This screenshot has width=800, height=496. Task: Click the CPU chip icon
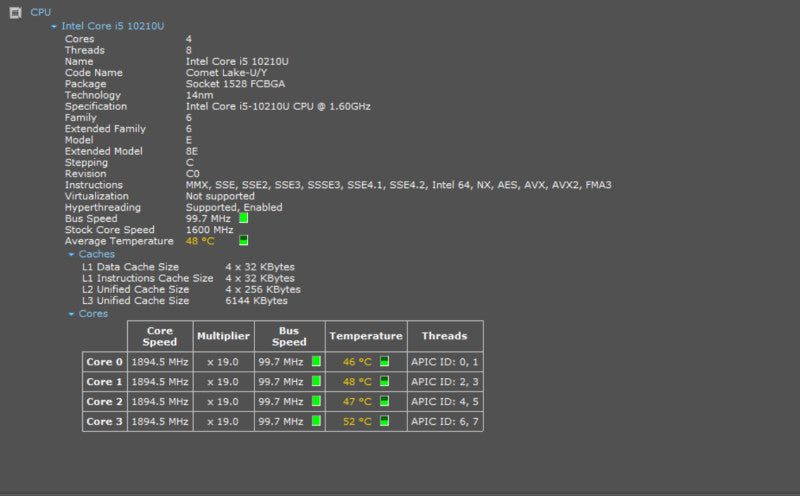tap(15, 13)
